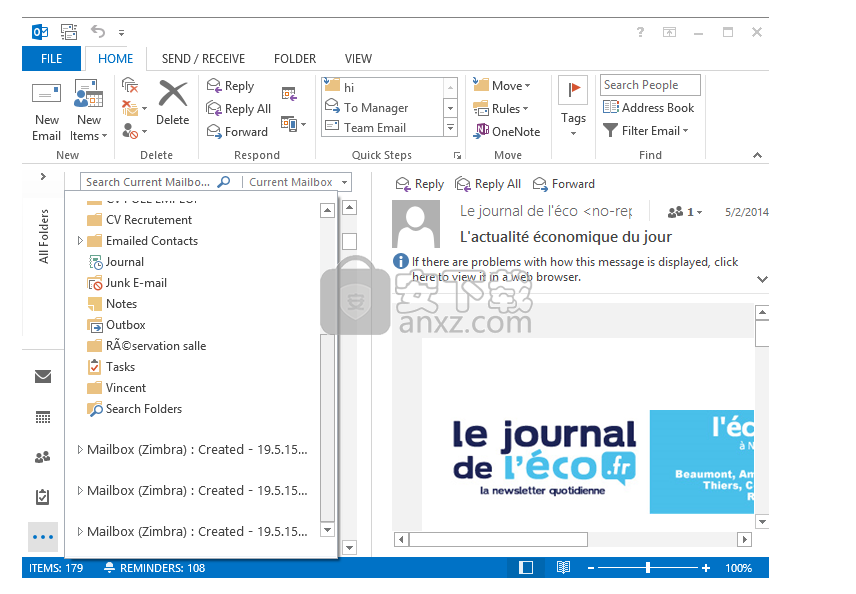Click the Reading view icon in status bar
Screen dimensions: 856x594
(x=563, y=568)
